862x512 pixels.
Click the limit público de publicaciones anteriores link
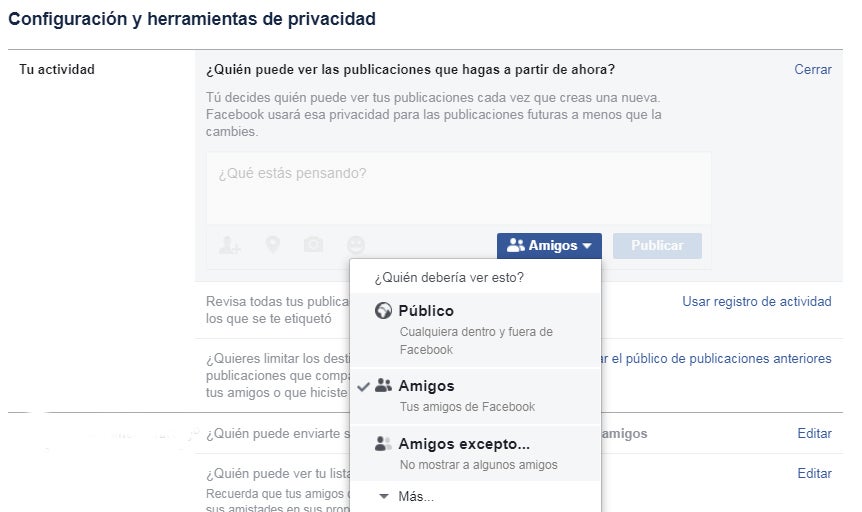[x=716, y=359]
